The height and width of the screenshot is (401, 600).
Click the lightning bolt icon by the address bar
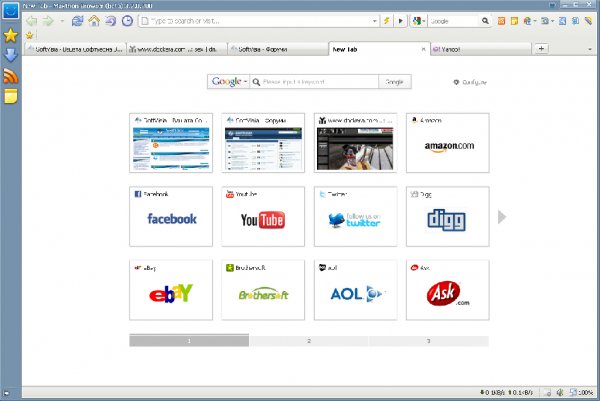[387, 21]
